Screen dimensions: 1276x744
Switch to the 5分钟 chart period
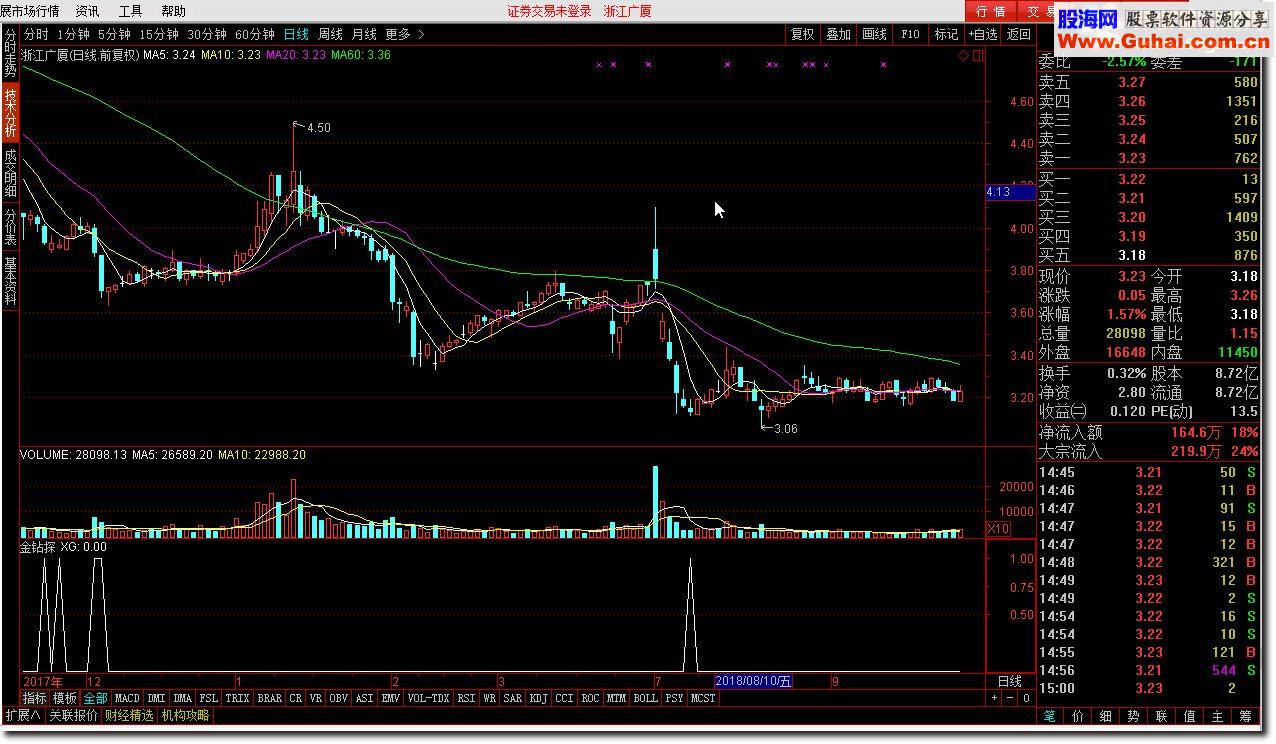[114, 34]
